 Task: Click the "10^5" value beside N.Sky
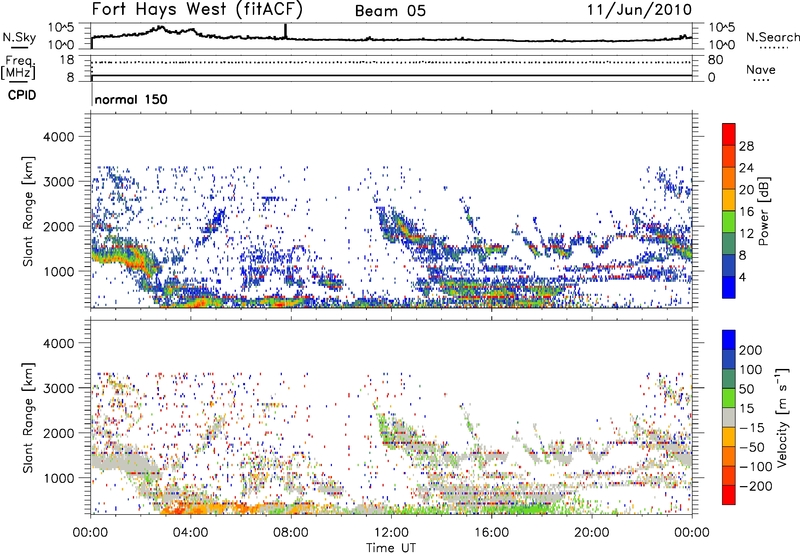(x=61, y=27)
